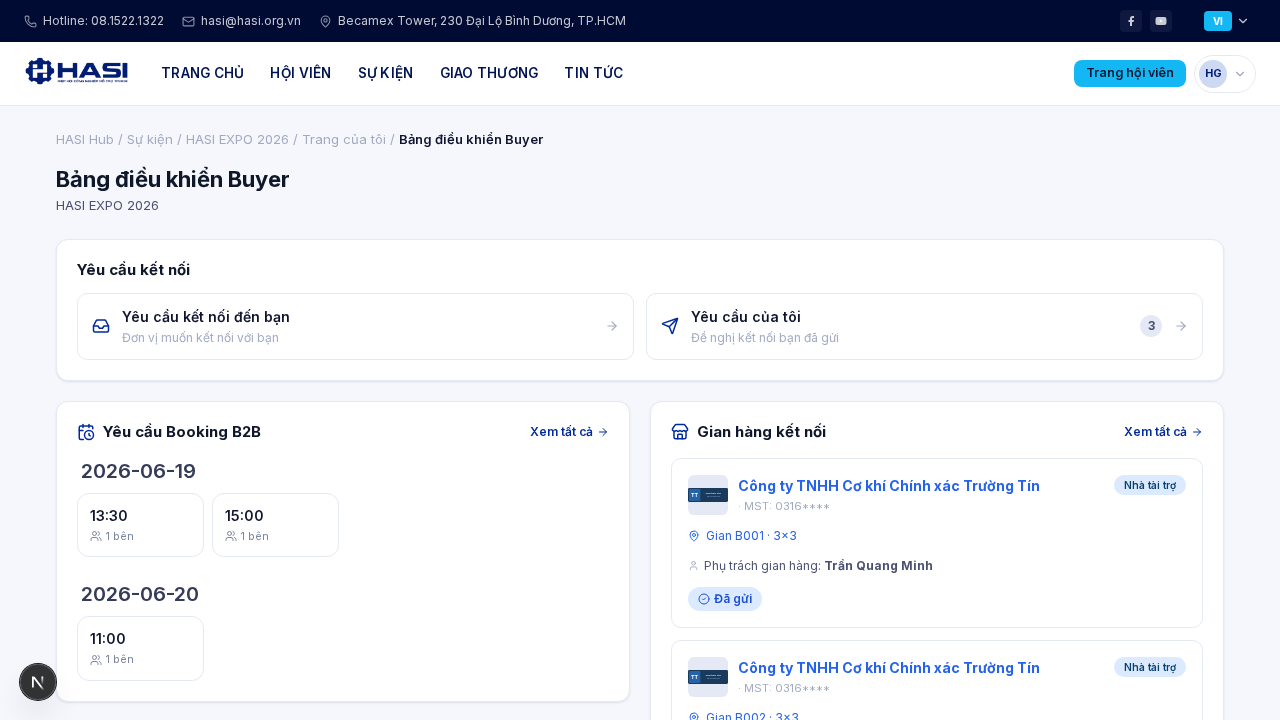Click the Nhà tài trợ badge in the Gian B002 card

click(x=1150, y=667)
